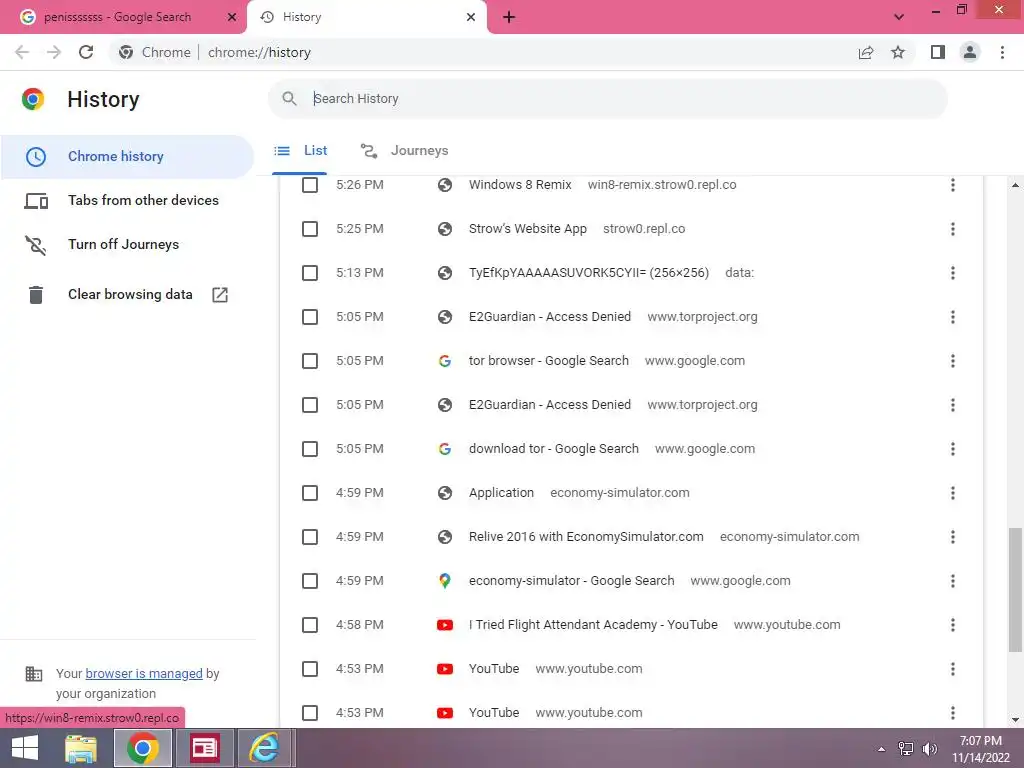Switch to the Google Search browser tab
This screenshot has width=1024, height=768.
123,17
